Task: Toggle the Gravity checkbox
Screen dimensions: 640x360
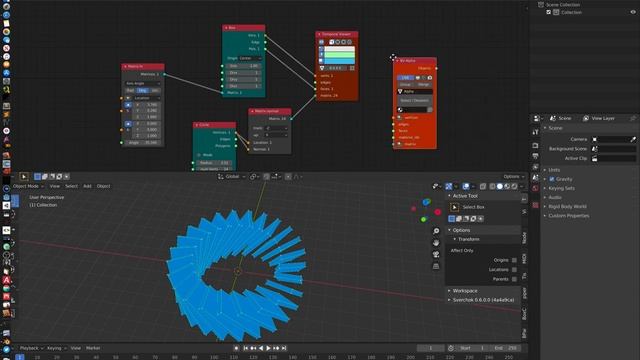Action: point(552,179)
